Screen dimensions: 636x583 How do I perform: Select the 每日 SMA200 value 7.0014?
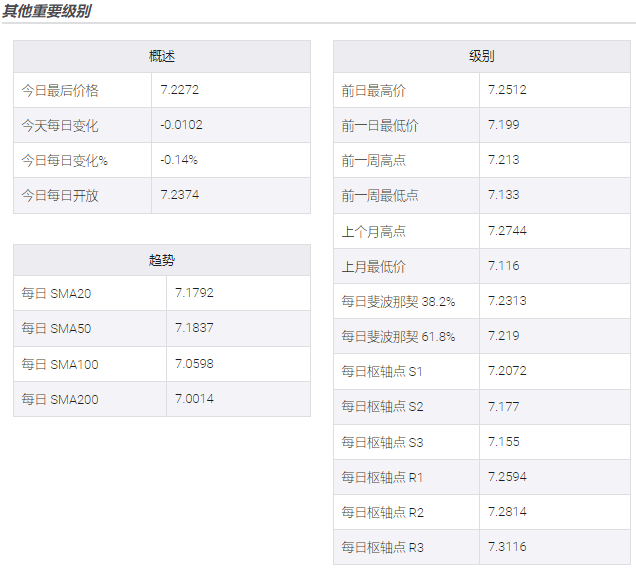(194, 399)
